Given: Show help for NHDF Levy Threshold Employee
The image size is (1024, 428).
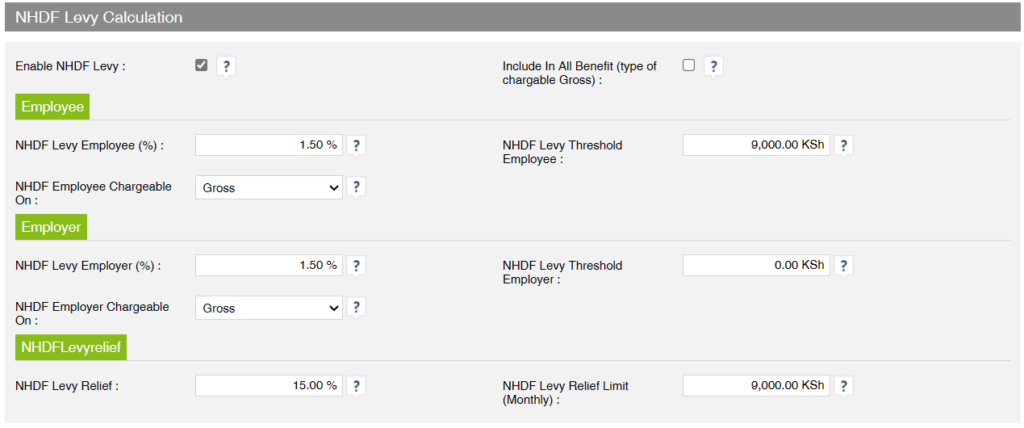Looking at the screenshot, I should pyautogui.click(x=844, y=145).
